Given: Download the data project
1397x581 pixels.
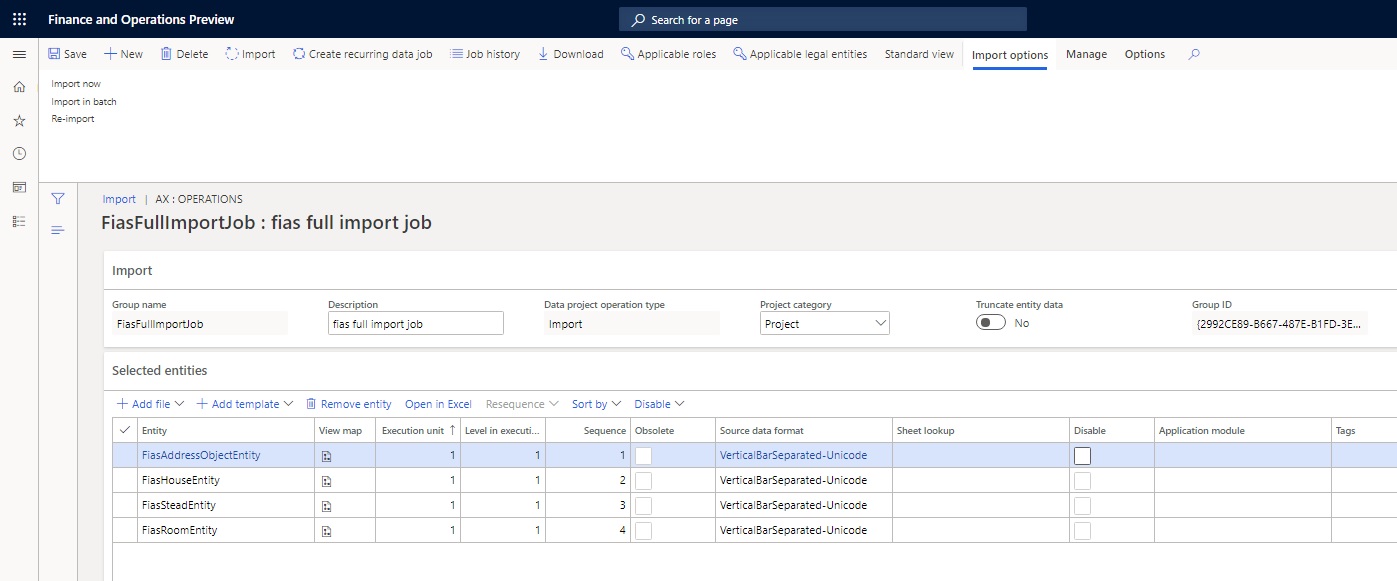Looking at the screenshot, I should click(570, 54).
